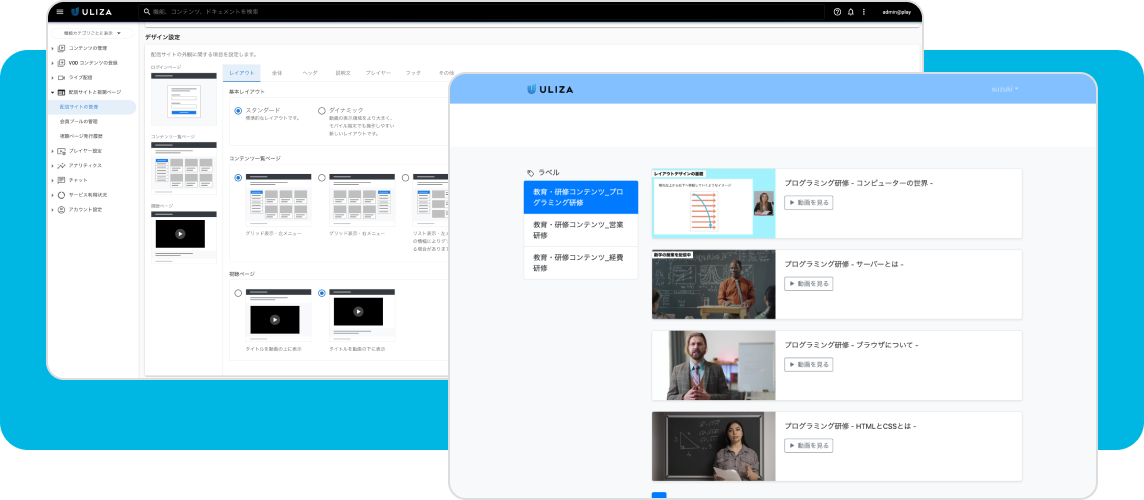Screen dimensions: 1144x500
Task: Click 動画を見る for ブラウザについて video
Action: (808, 364)
